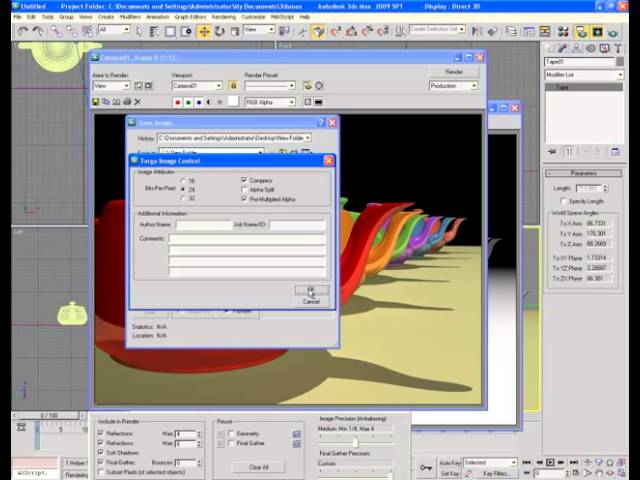Open the selection filter All dropdown
Image resolution: width=640 pixels, height=480 pixels.
(x=114, y=29)
